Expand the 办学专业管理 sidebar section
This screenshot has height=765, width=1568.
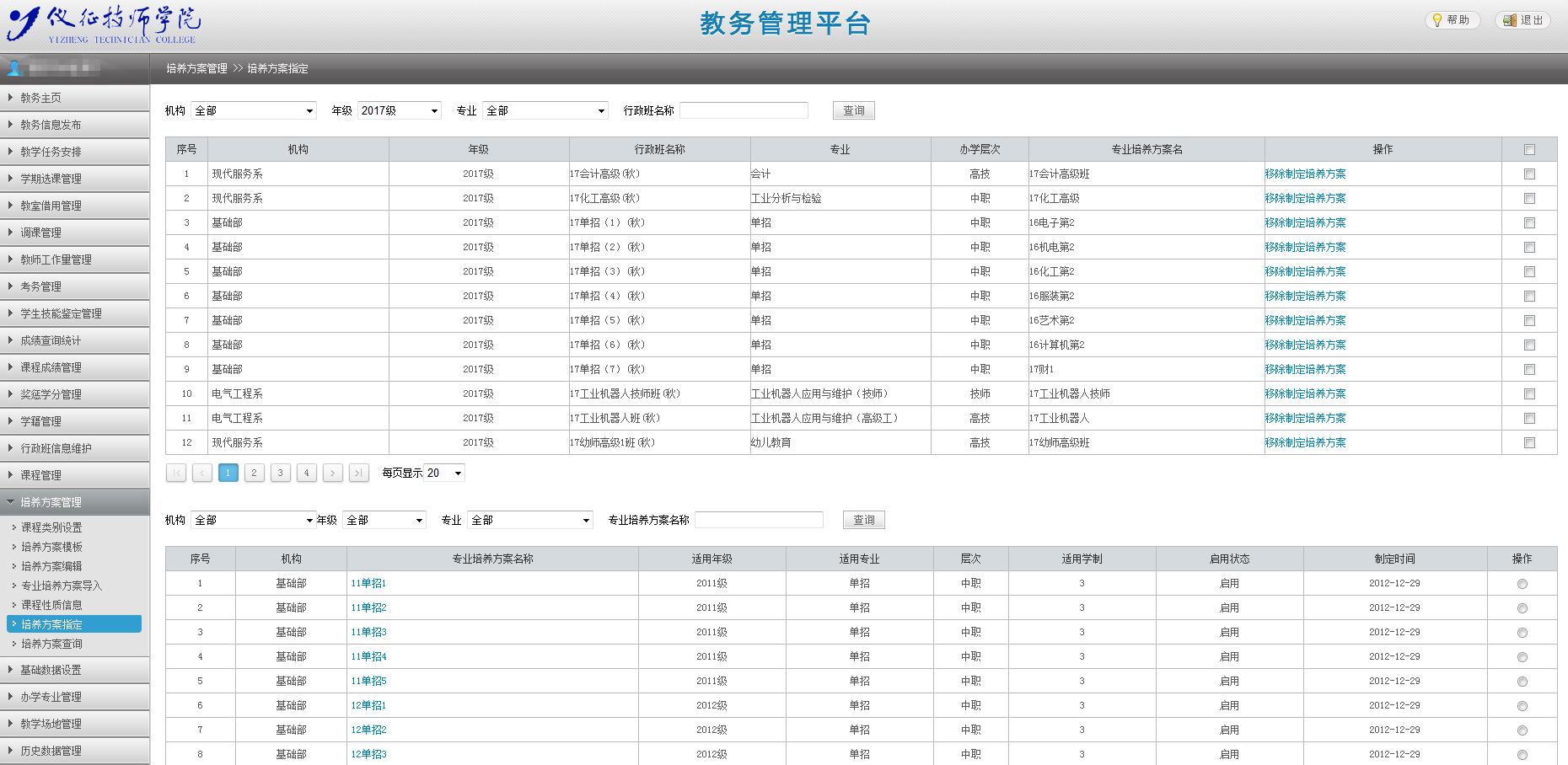(x=74, y=697)
